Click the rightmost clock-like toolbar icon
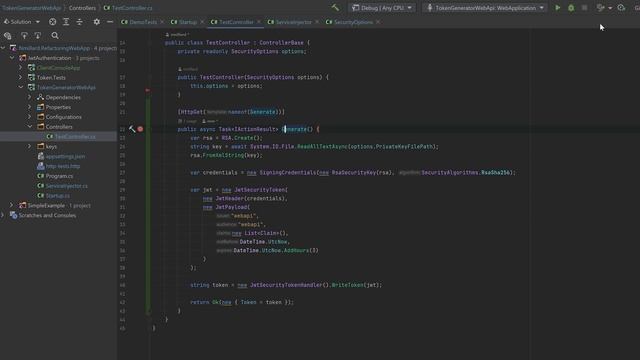This screenshot has height=360, width=640. tap(621, 8)
